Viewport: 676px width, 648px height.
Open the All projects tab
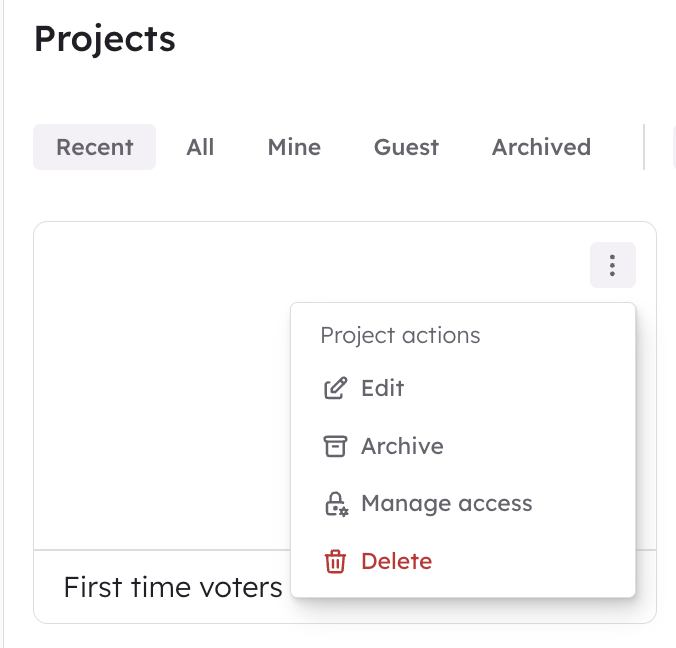click(200, 147)
